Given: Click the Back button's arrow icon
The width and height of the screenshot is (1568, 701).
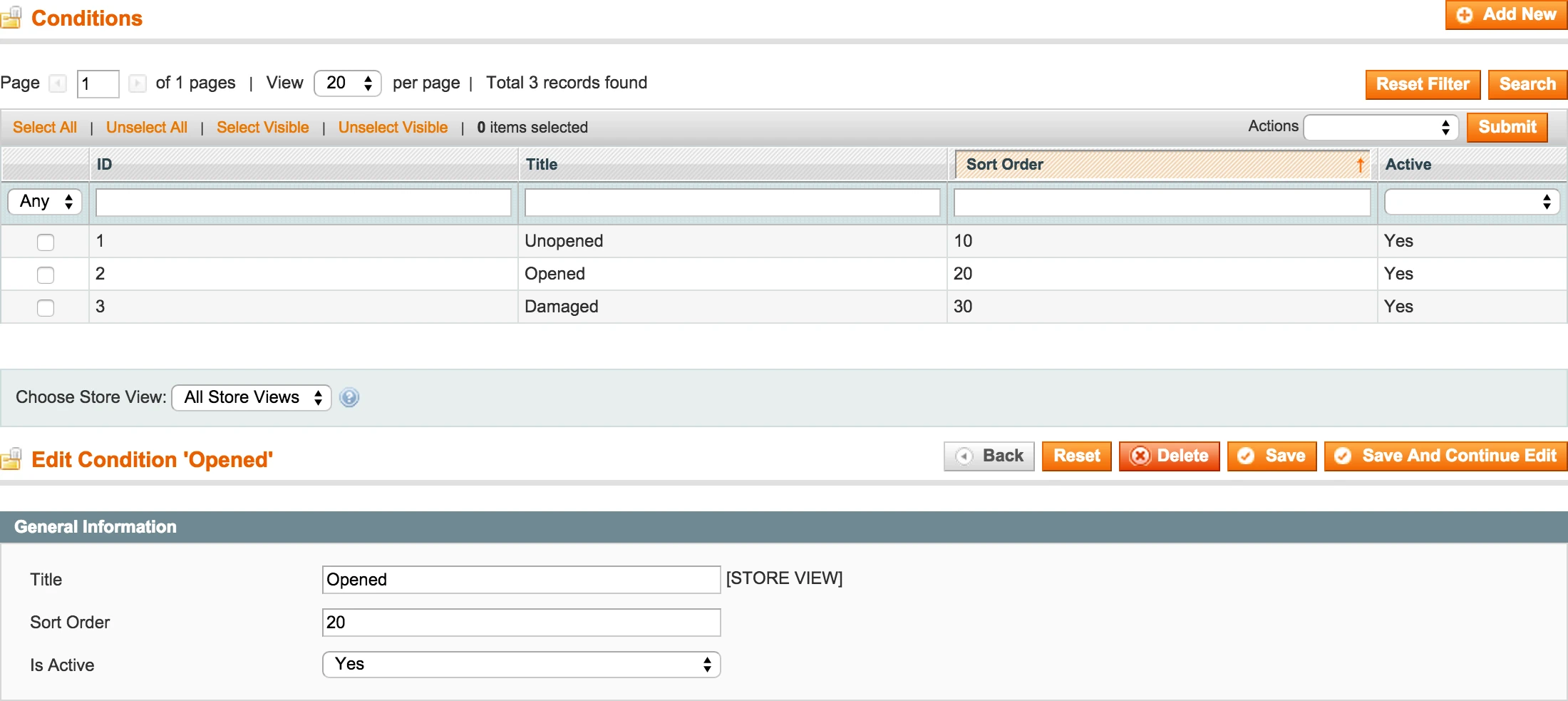Looking at the screenshot, I should coord(965,456).
